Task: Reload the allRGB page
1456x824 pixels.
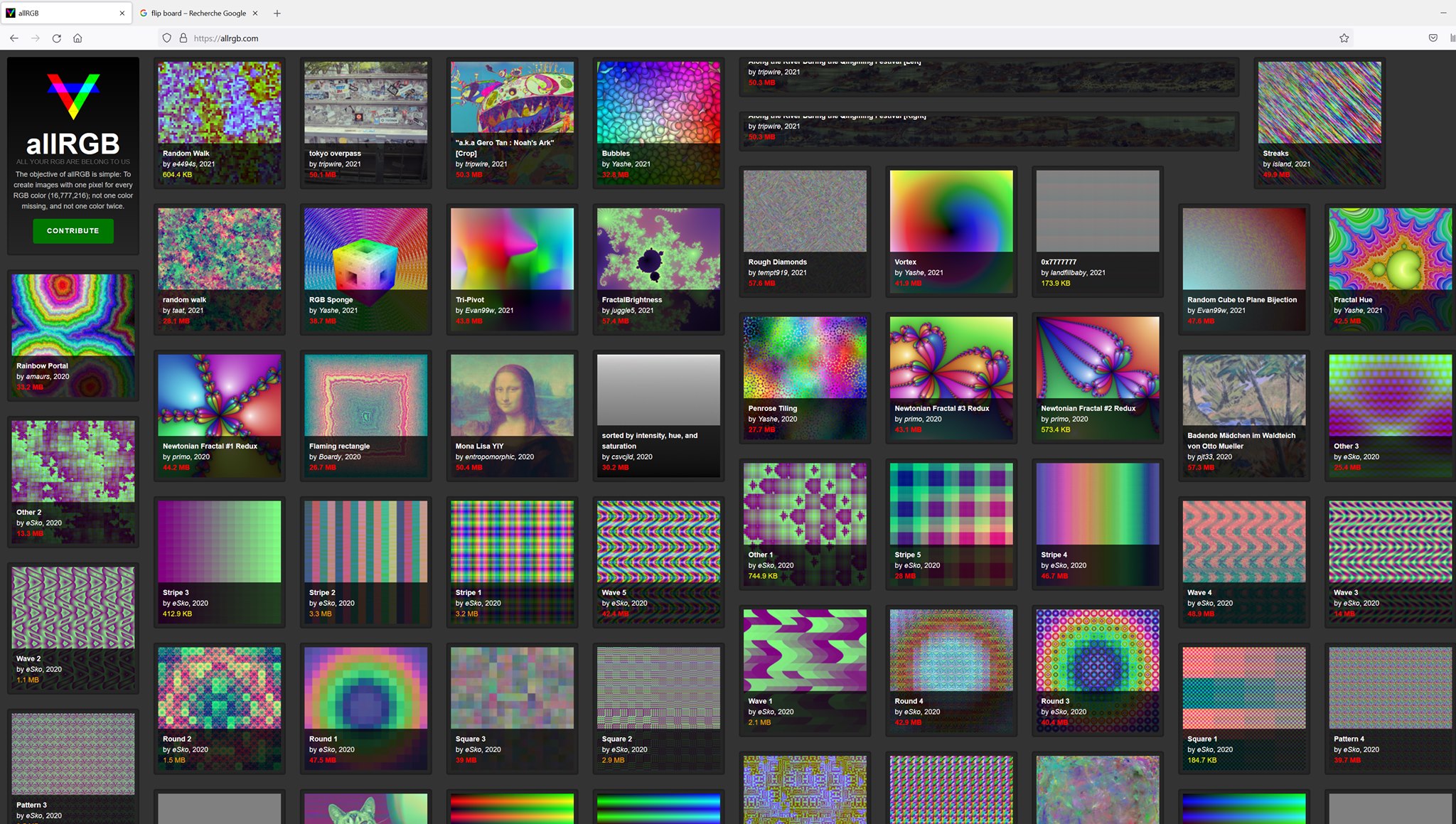Action: point(57,38)
